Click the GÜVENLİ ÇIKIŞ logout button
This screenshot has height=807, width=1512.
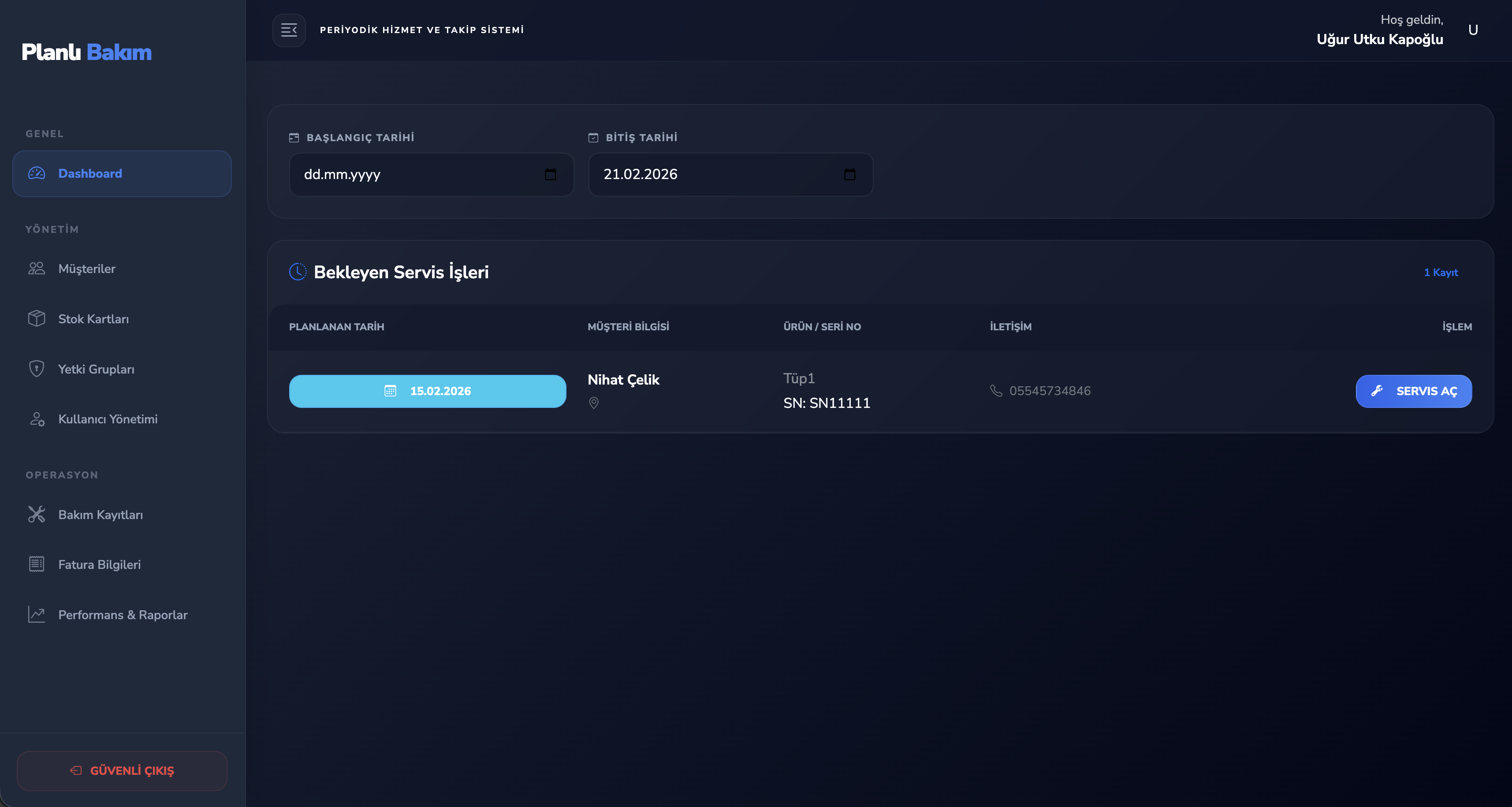(122, 770)
